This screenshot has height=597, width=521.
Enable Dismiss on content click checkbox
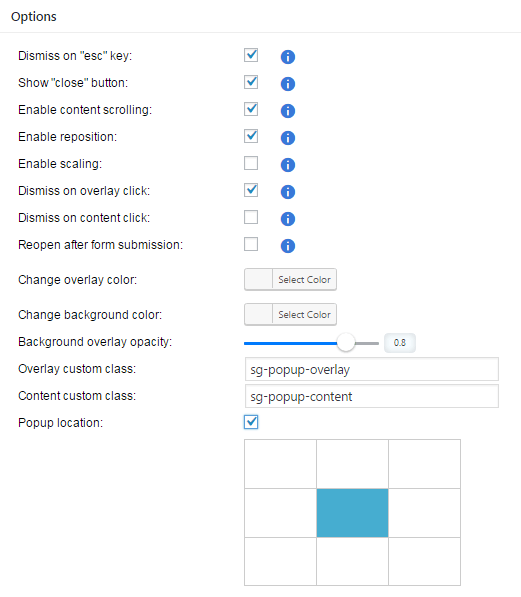click(x=251, y=217)
